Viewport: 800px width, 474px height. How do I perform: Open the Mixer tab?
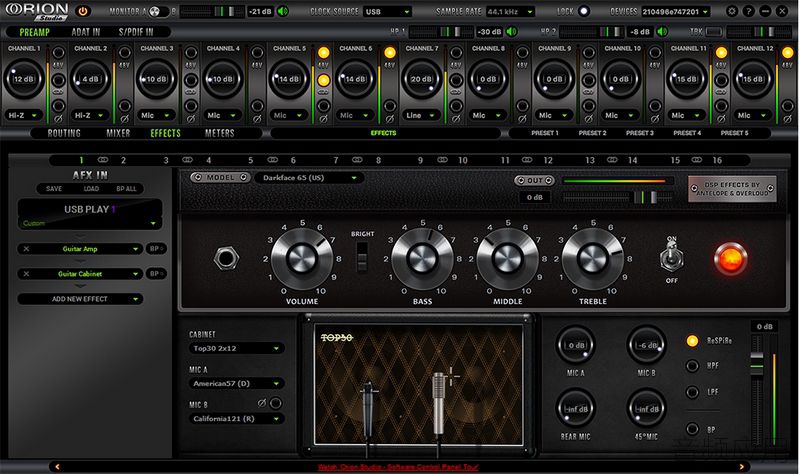[118, 133]
